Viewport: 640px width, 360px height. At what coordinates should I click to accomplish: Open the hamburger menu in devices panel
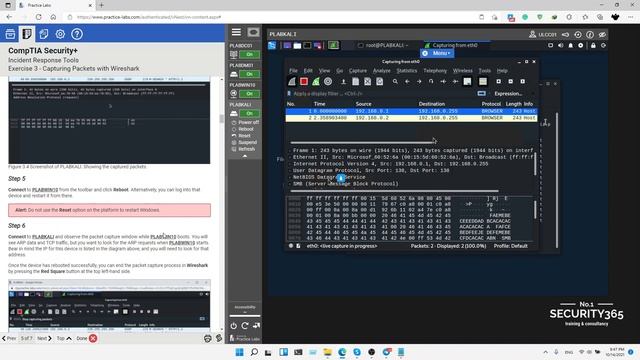click(236, 32)
